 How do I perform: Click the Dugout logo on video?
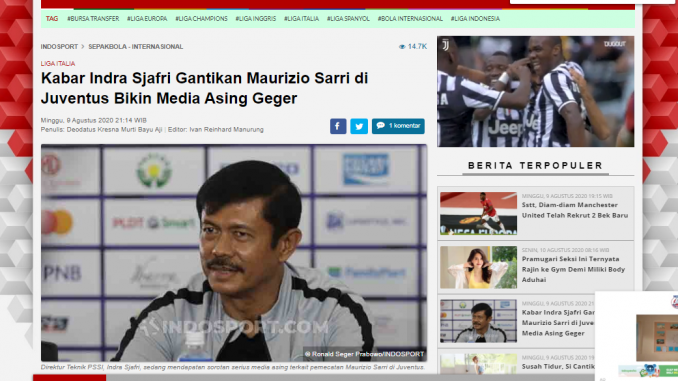point(615,44)
